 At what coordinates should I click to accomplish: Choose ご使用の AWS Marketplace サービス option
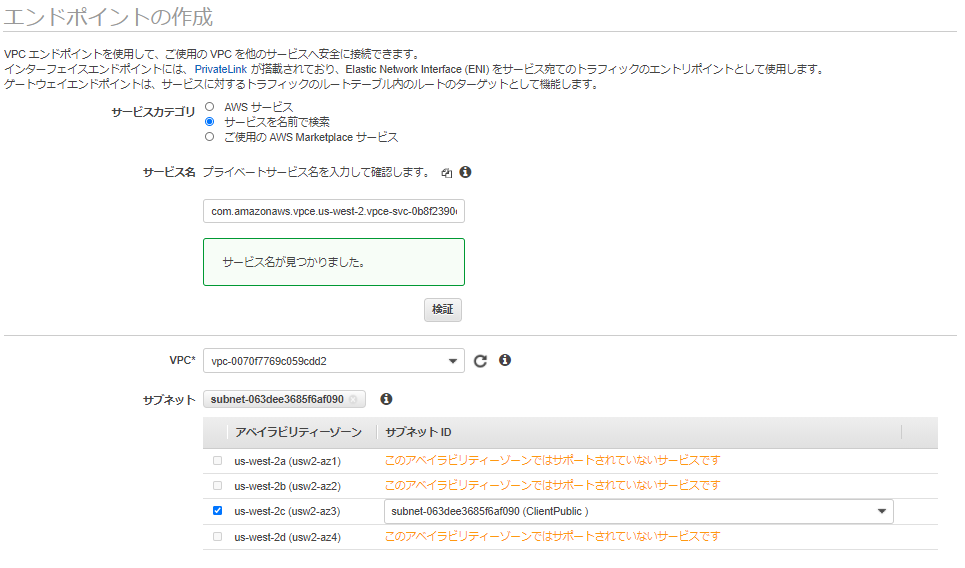pyautogui.click(x=210, y=137)
